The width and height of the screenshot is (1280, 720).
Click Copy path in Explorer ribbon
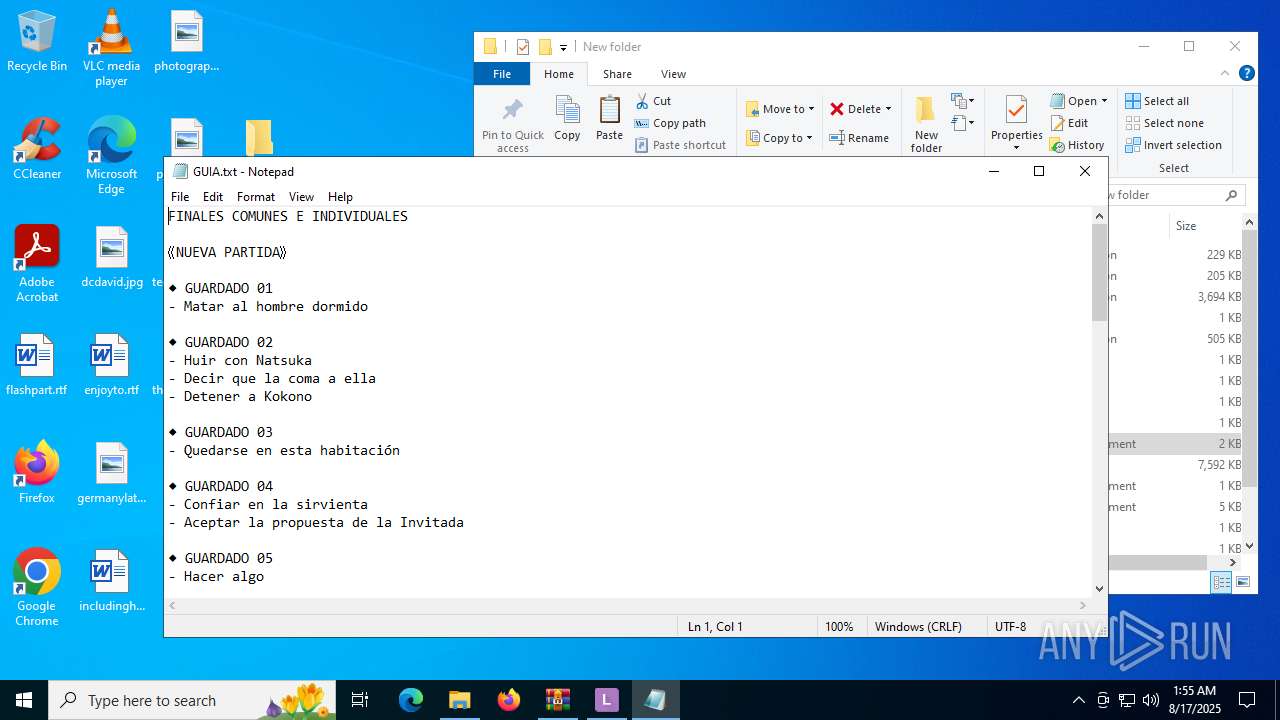click(670, 123)
